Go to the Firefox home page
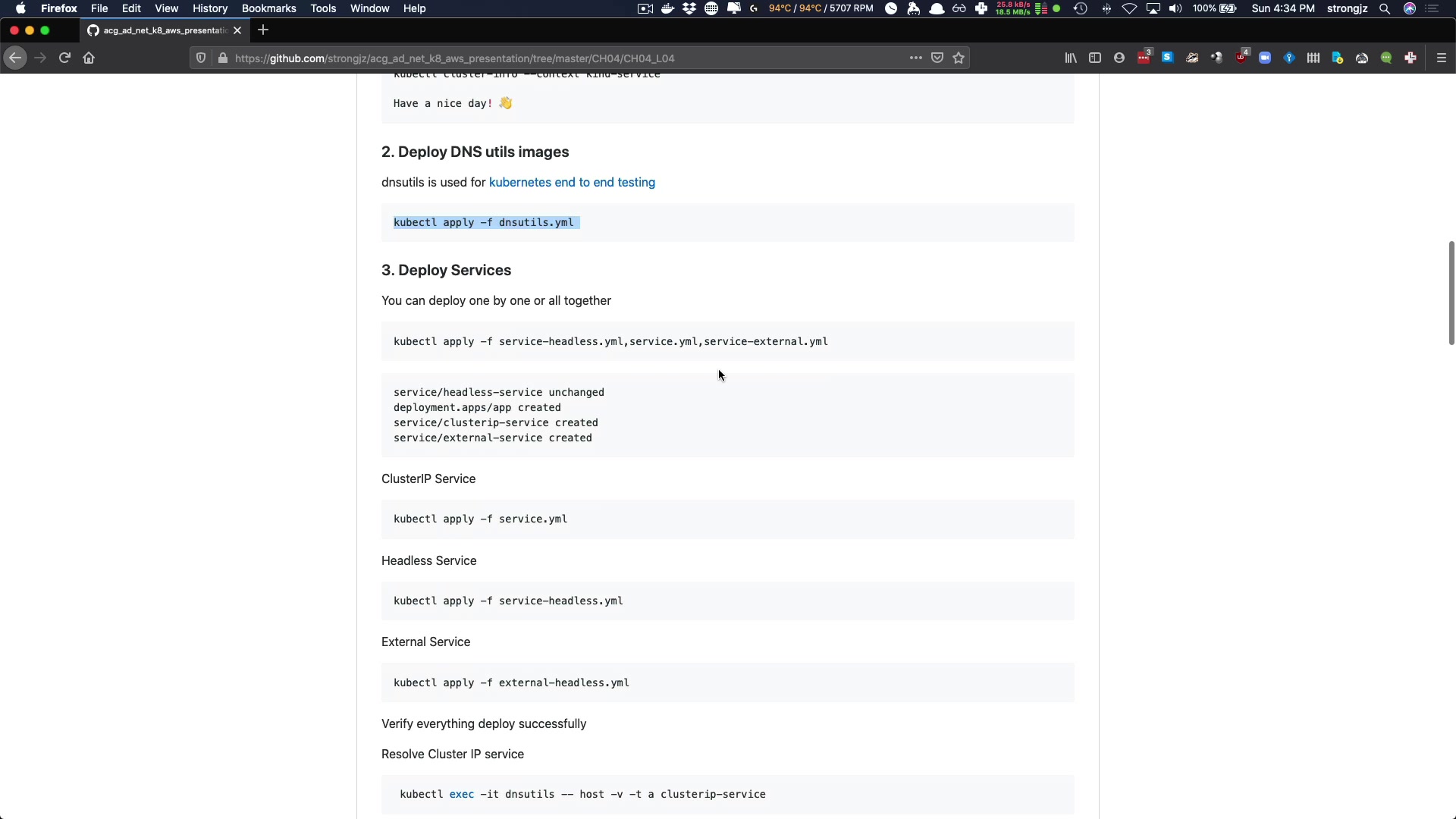Image resolution: width=1456 pixels, height=819 pixels. (x=89, y=58)
